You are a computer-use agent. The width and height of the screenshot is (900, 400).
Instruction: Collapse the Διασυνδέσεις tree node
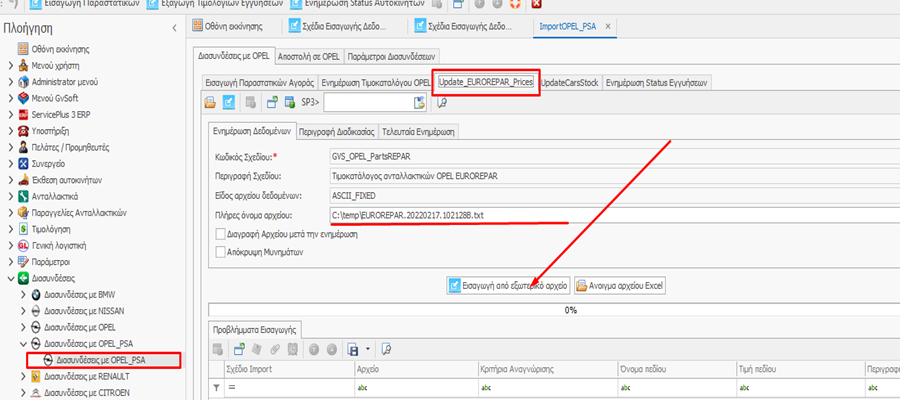(x=10, y=277)
